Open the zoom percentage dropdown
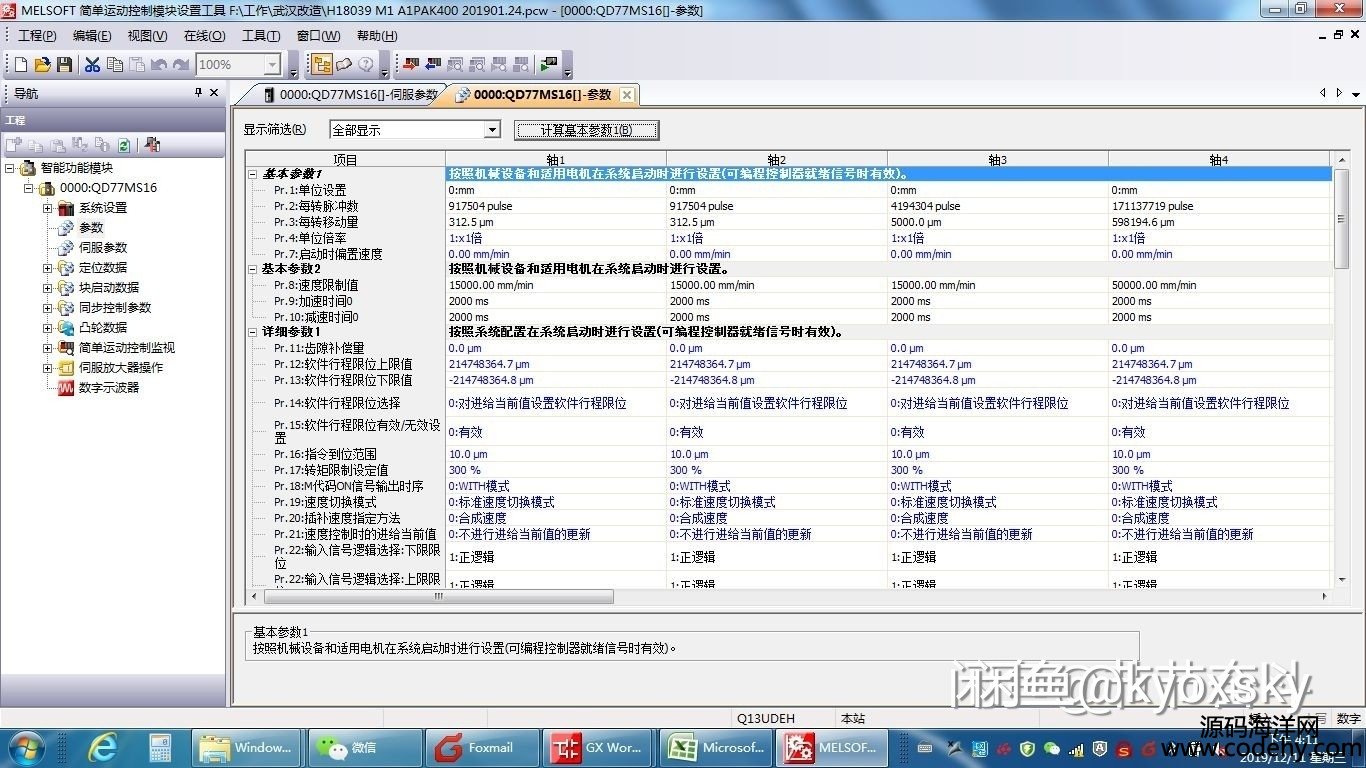Screen dimensions: 1366x768 click(x=272, y=64)
